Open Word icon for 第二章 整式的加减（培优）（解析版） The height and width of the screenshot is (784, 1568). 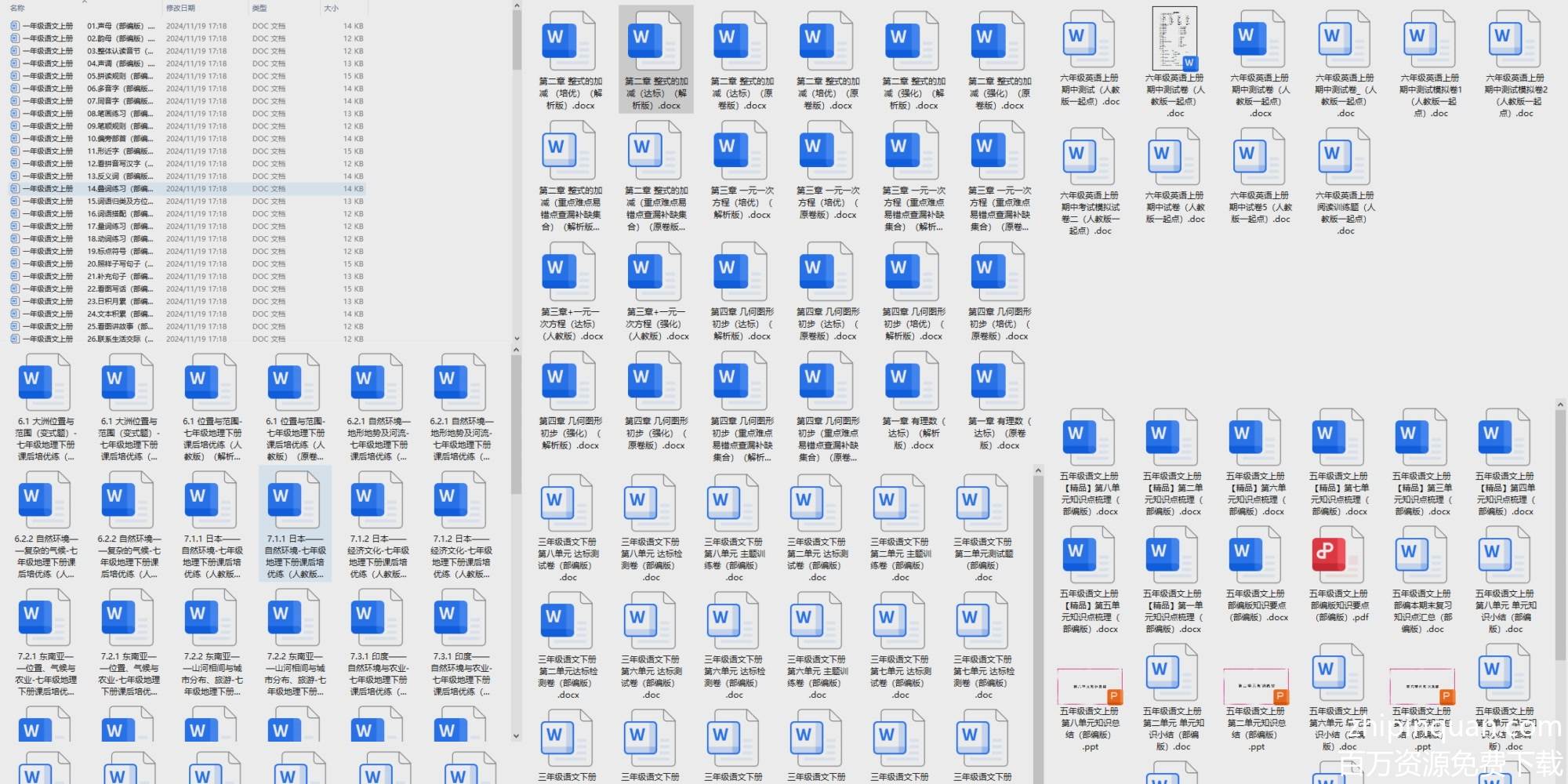click(568, 40)
